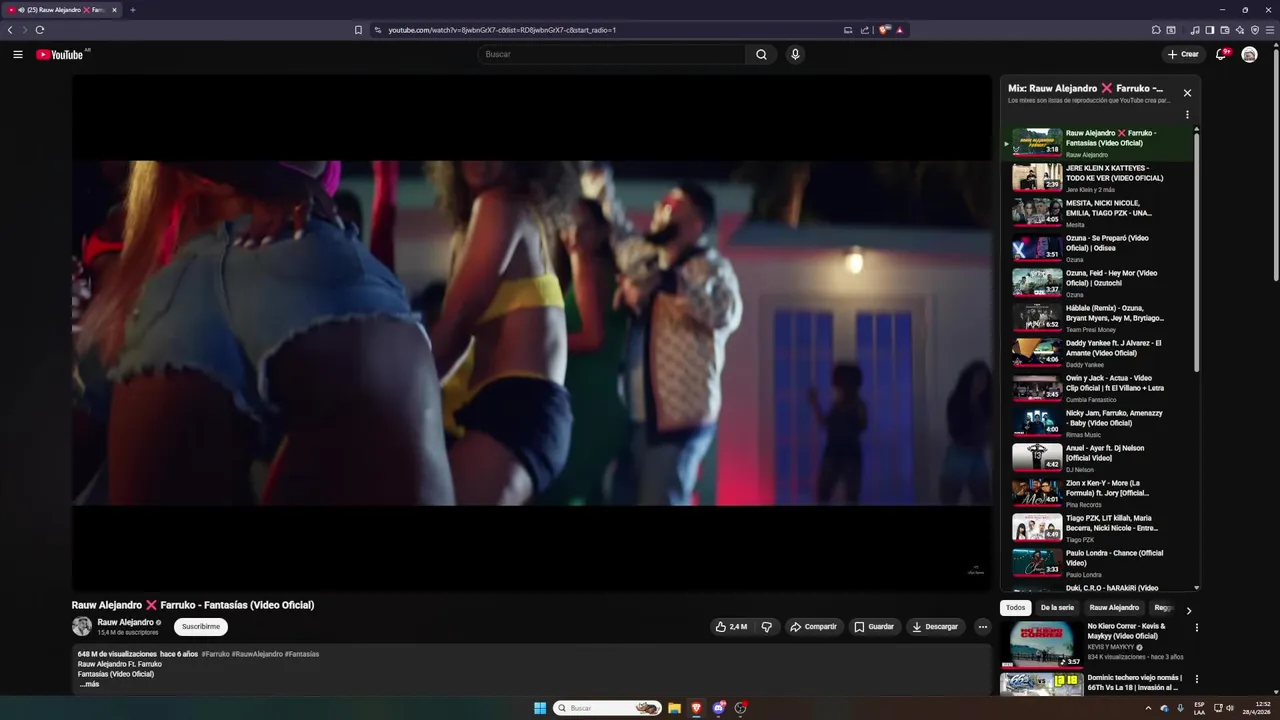
Task: Open three-dot menu for Dominic techero video
Action: click(x=1196, y=679)
